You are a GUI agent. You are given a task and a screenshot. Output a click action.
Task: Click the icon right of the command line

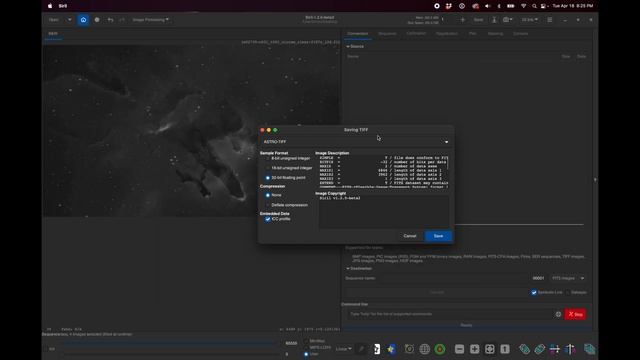(x=558, y=314)
